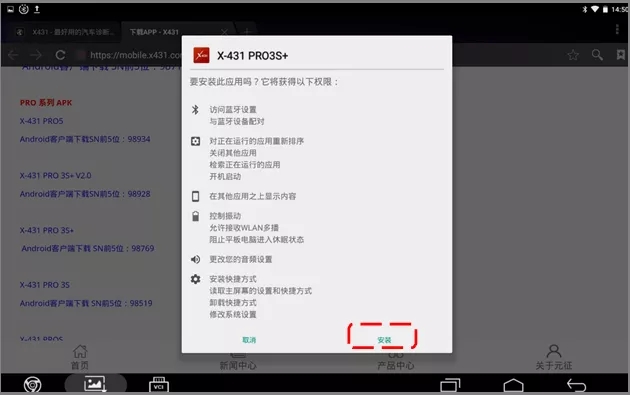Click the install shortcut gear icon

click(195, 279)
